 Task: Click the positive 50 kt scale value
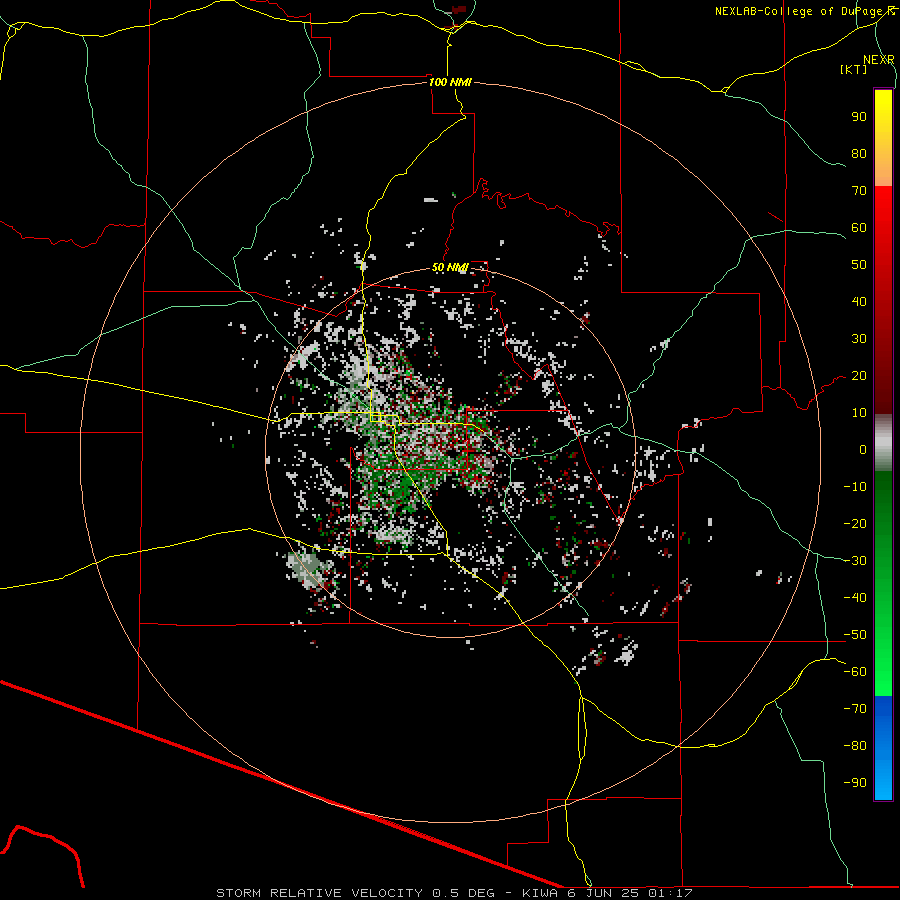(859, 265)
